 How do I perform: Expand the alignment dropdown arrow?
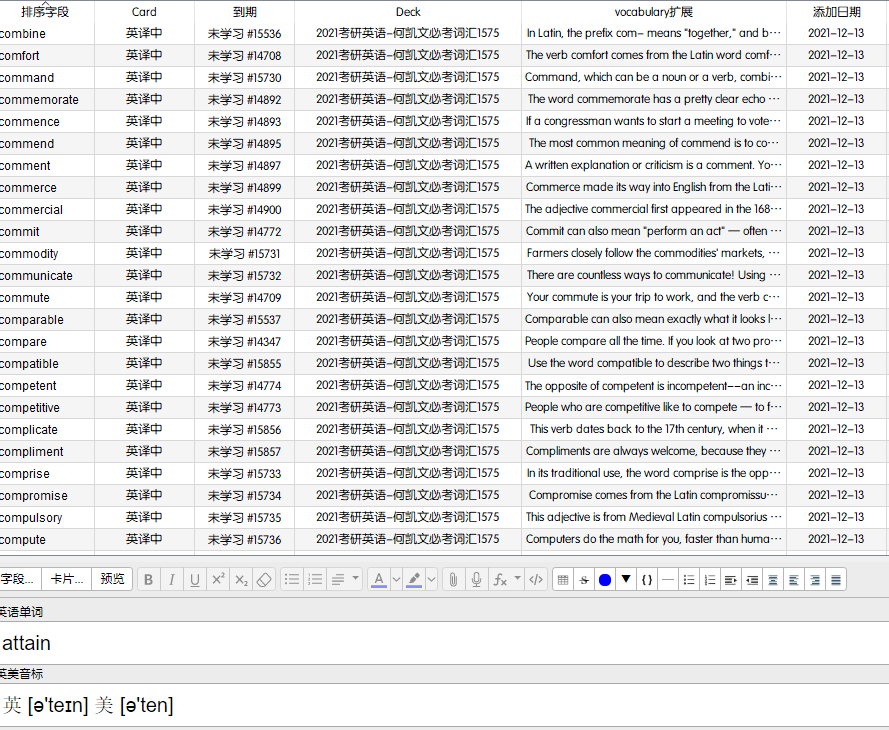355,579
